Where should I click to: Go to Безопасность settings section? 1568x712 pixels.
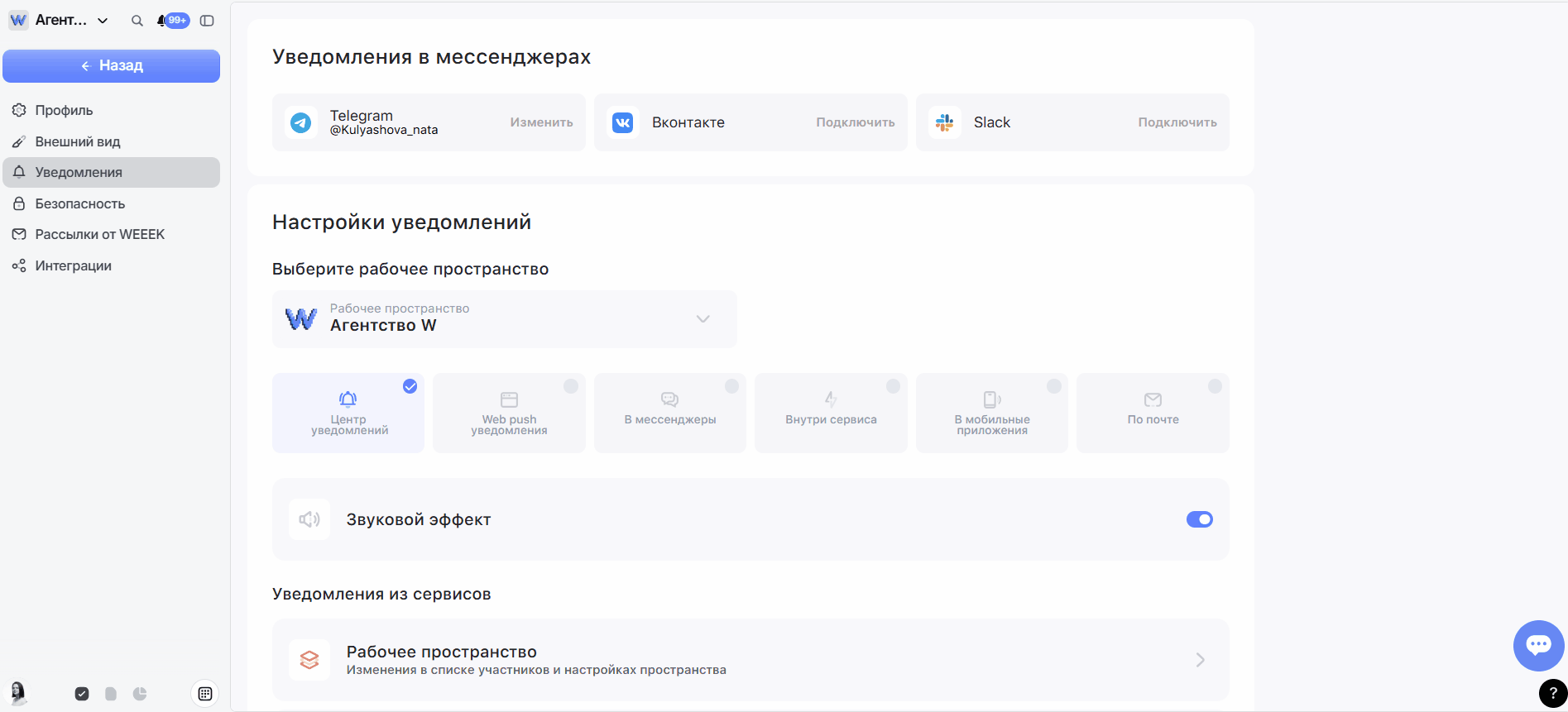click(80, 203)
